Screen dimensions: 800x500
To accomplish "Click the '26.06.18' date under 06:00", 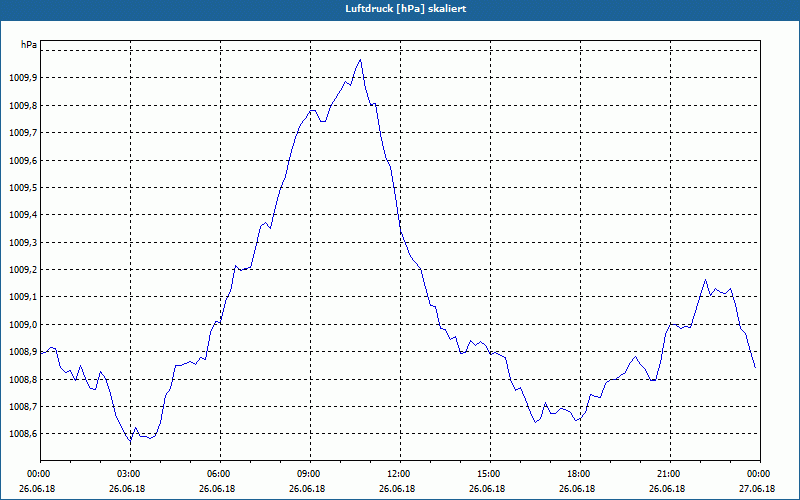I will [218, 488].
